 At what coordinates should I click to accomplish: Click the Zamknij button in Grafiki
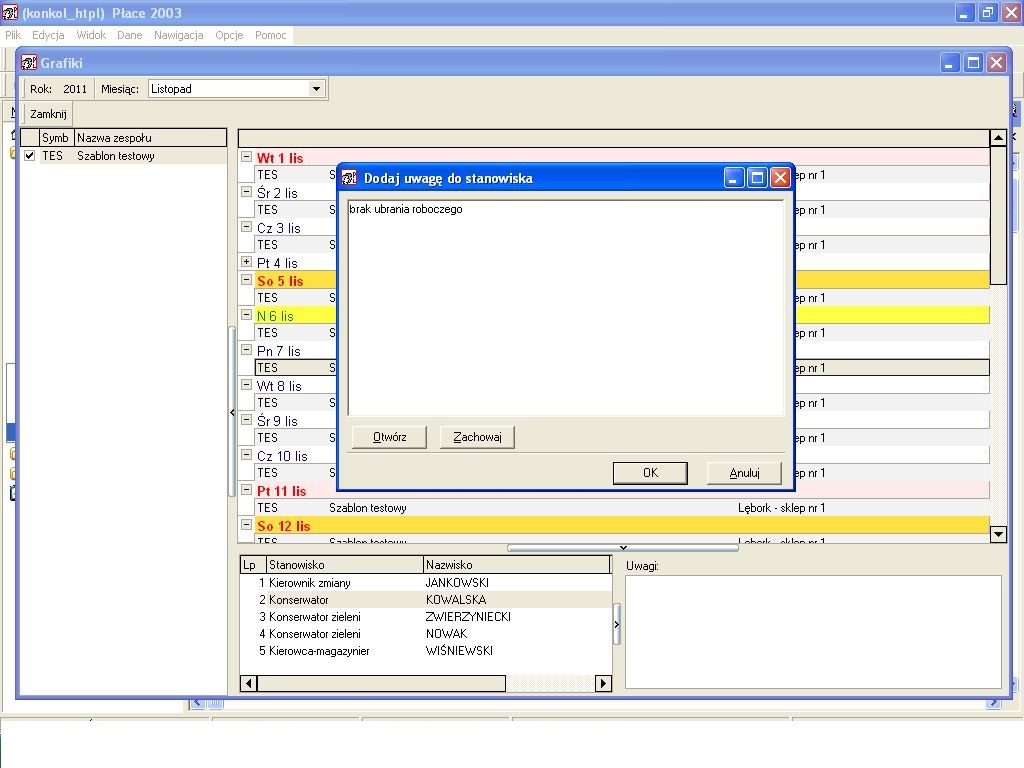point(48,114)
